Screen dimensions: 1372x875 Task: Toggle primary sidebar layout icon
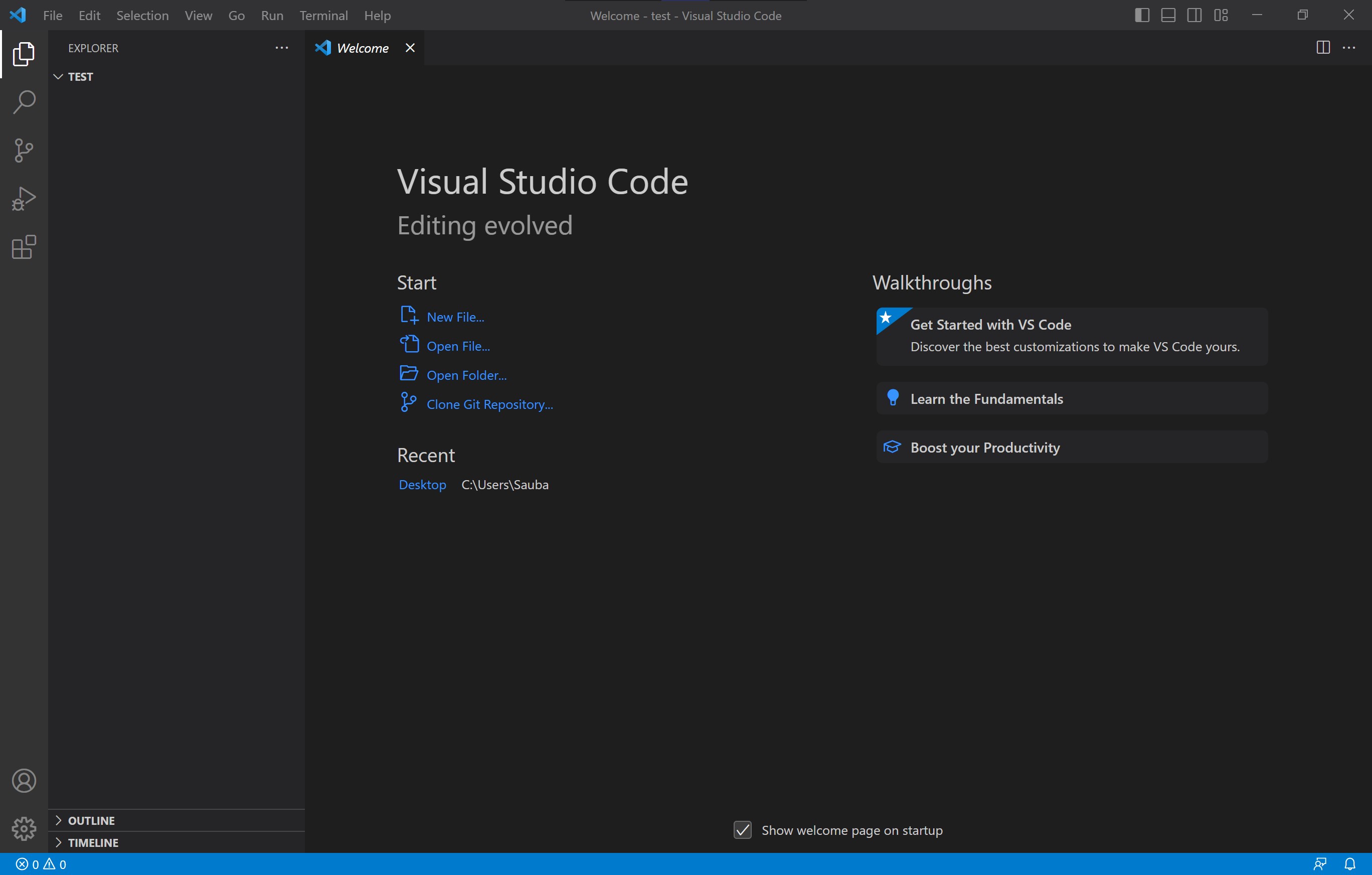click(x=1141, y=15)
